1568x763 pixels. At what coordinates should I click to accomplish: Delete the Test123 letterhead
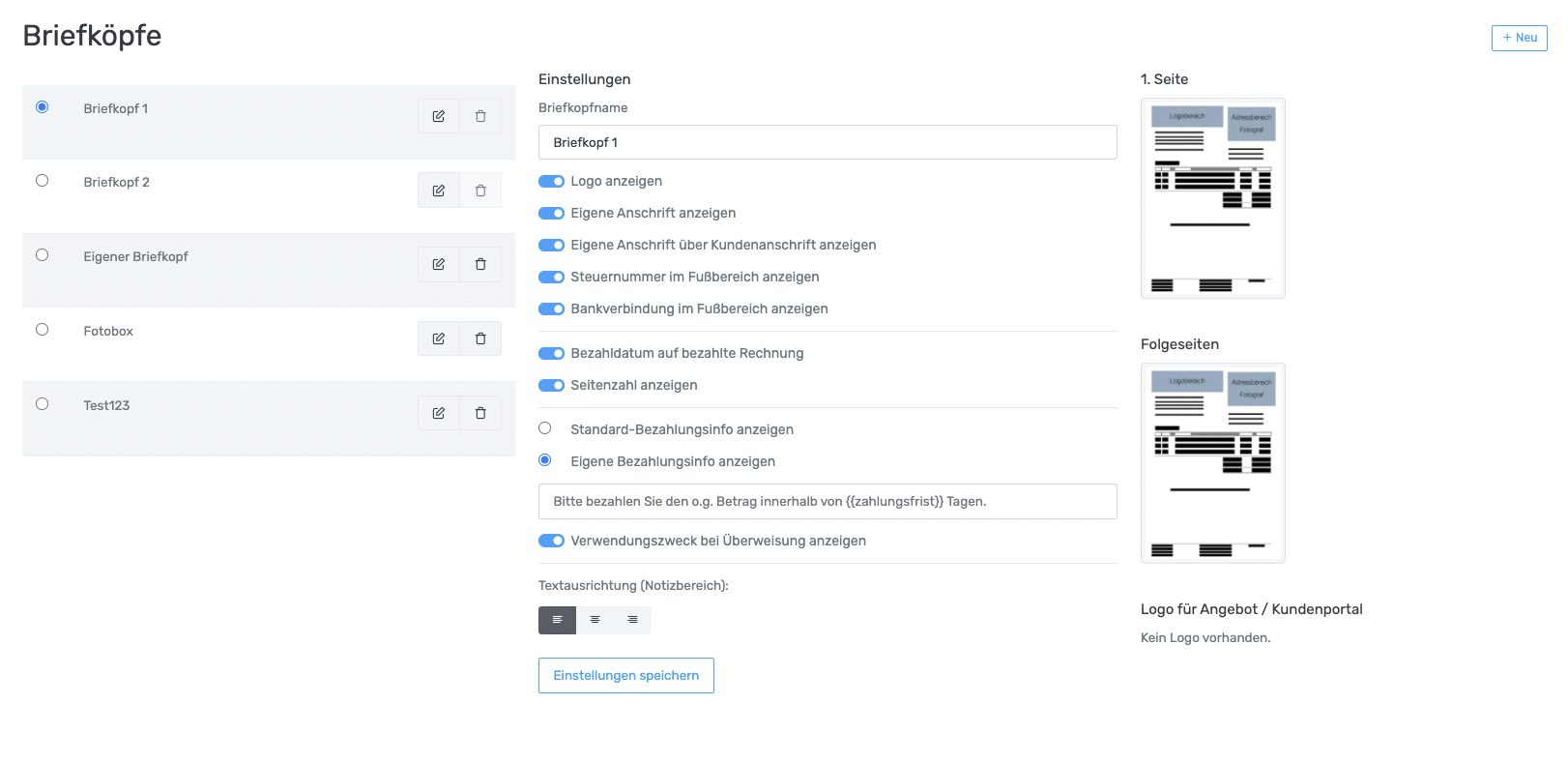click(x=480, y=413)
